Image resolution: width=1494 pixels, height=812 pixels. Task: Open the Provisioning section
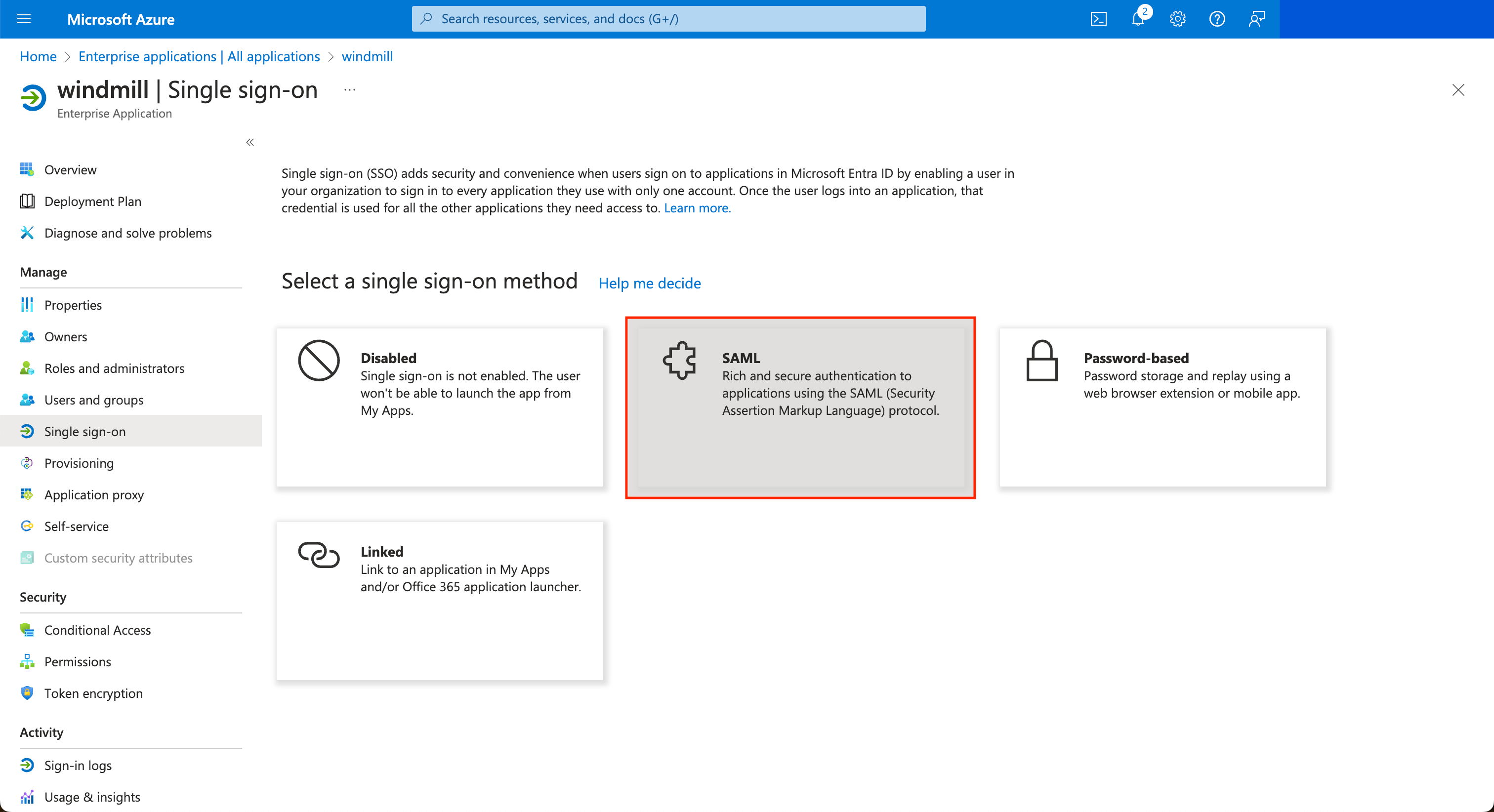(x=79, y=463)
